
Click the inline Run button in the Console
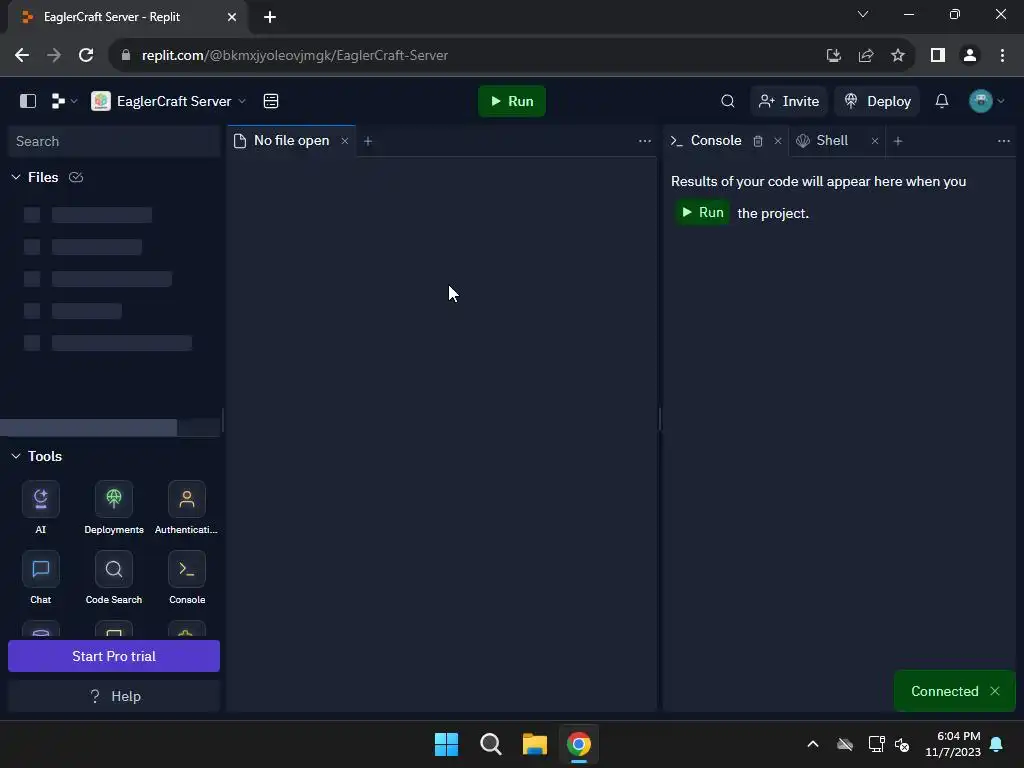[702, 212]
